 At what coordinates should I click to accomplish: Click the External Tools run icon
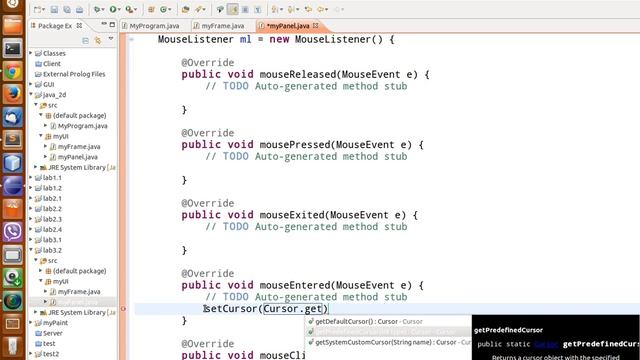pyautogui.click(x=129, y=9)
